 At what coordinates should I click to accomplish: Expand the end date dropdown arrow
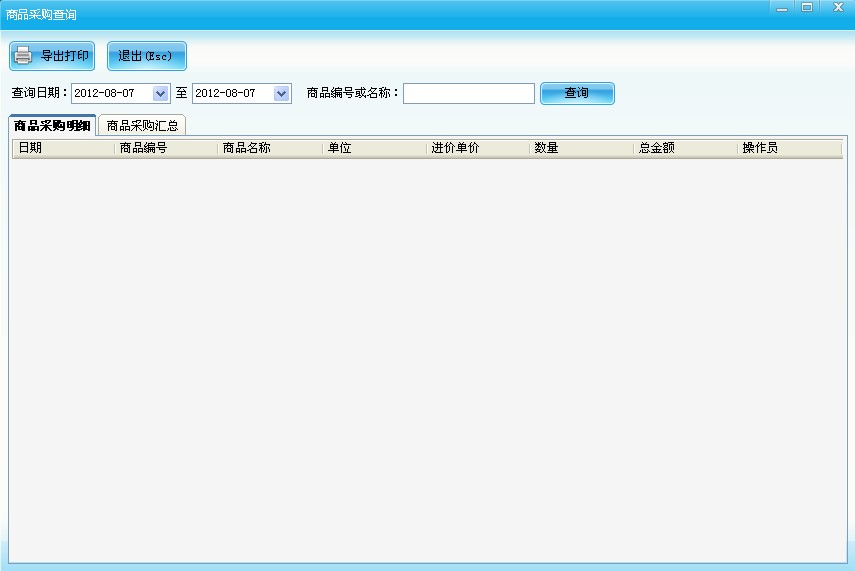281,93
